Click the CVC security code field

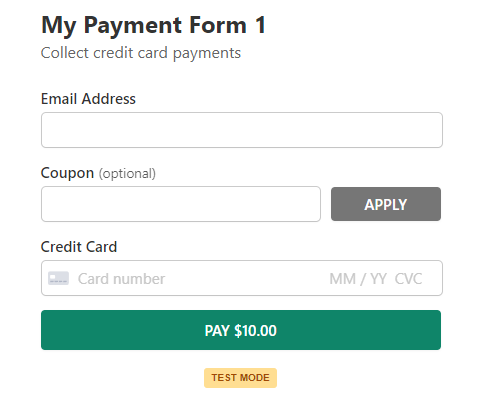pyautogui.click(x=408, y=279)
